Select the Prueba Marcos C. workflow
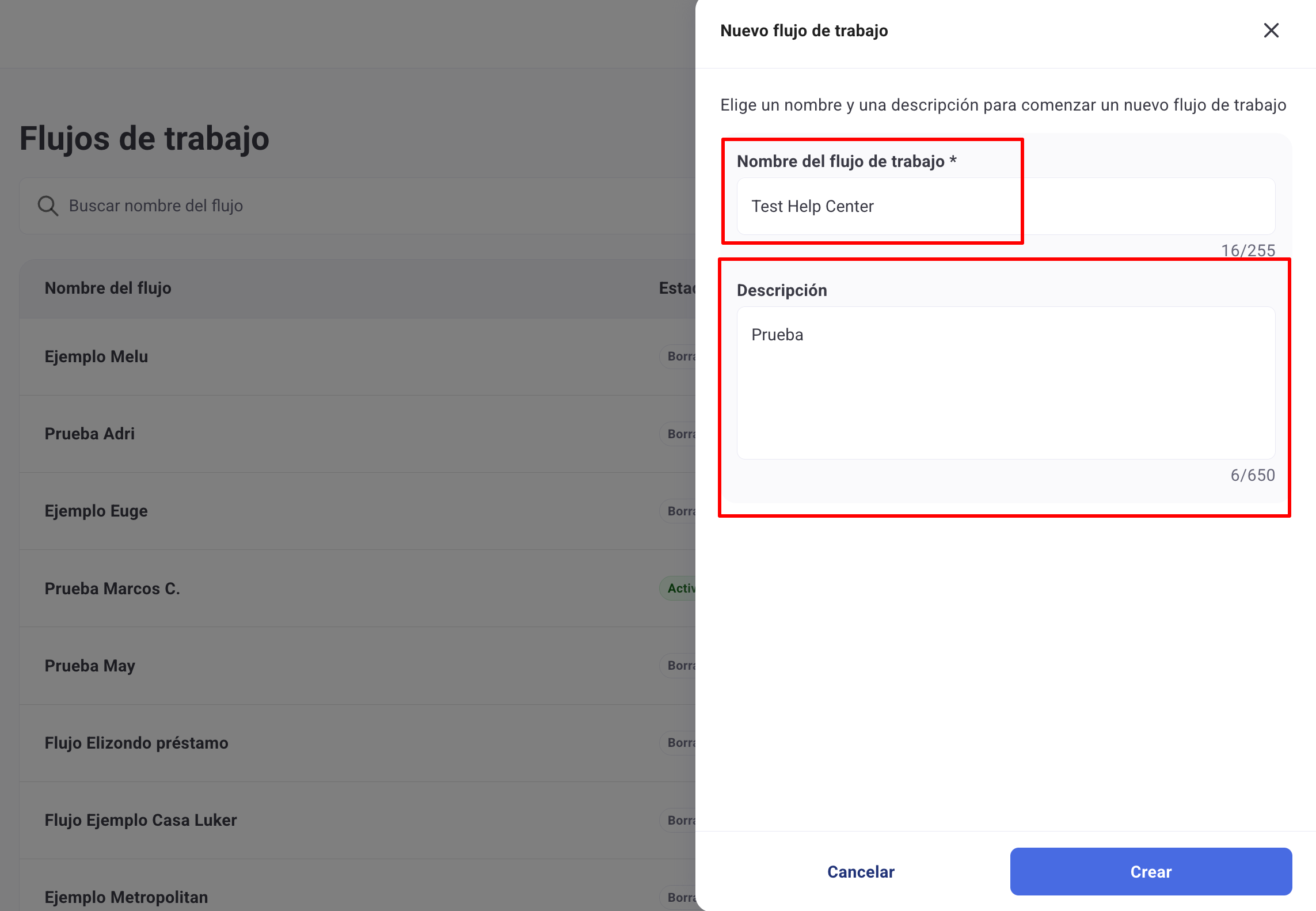The height and width of the screenshot is (911, 1316). (x=112, y=589)
